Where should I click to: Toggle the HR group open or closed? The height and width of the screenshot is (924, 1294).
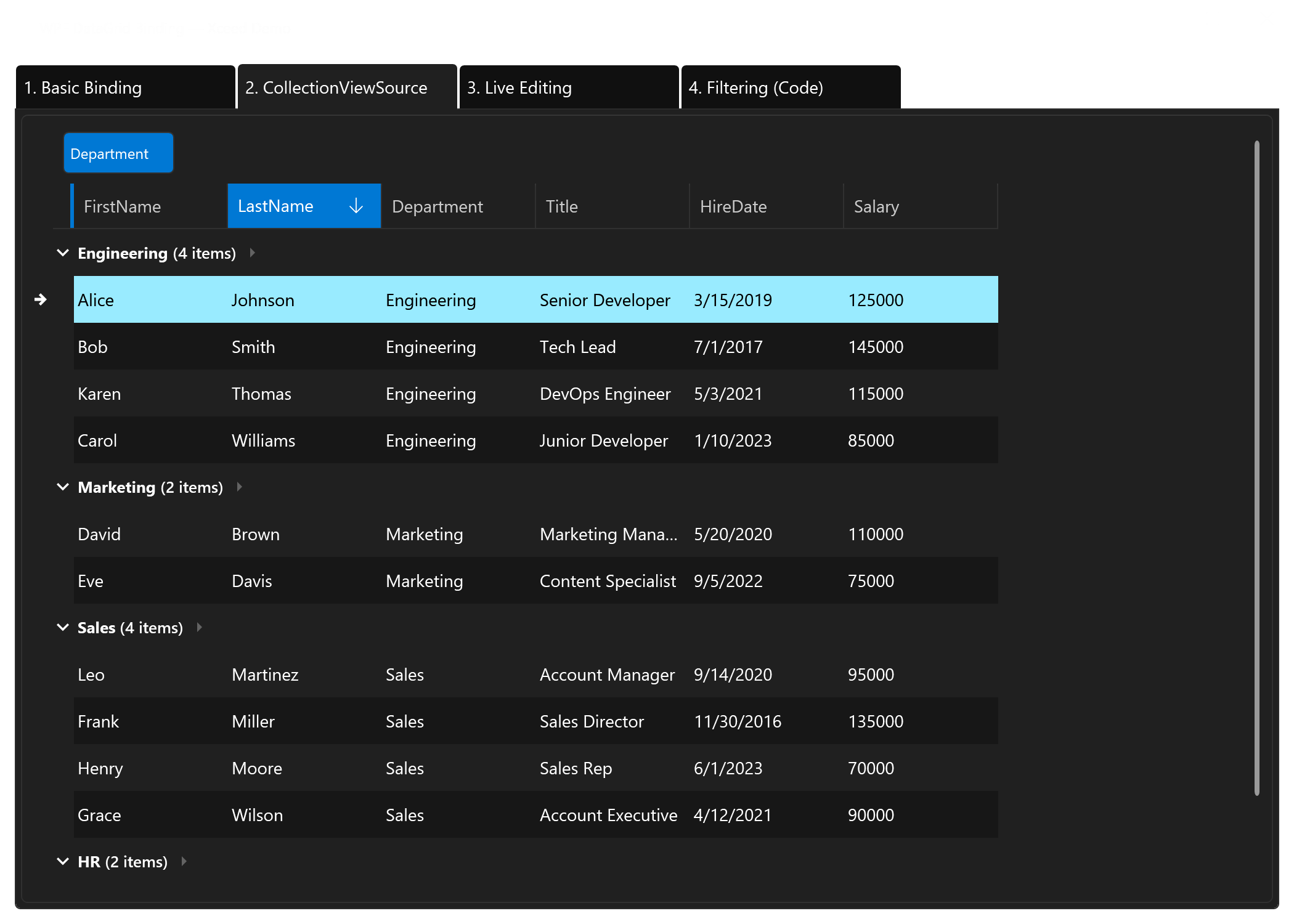point(62,861)
